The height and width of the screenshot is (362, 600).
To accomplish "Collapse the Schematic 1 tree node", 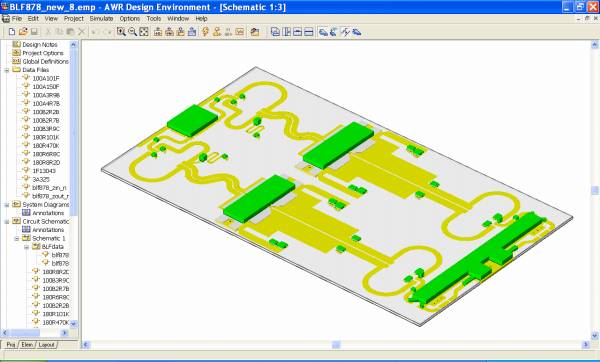I will point(16,239).
